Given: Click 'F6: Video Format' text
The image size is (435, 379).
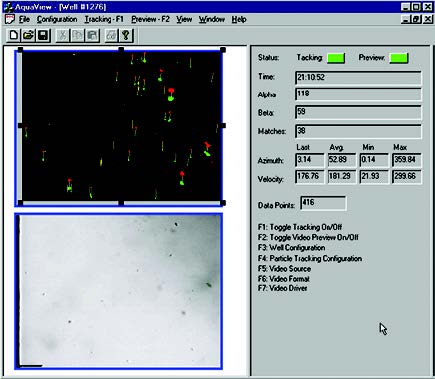Looking at the screenshot, I should click(x=284, y=279).
